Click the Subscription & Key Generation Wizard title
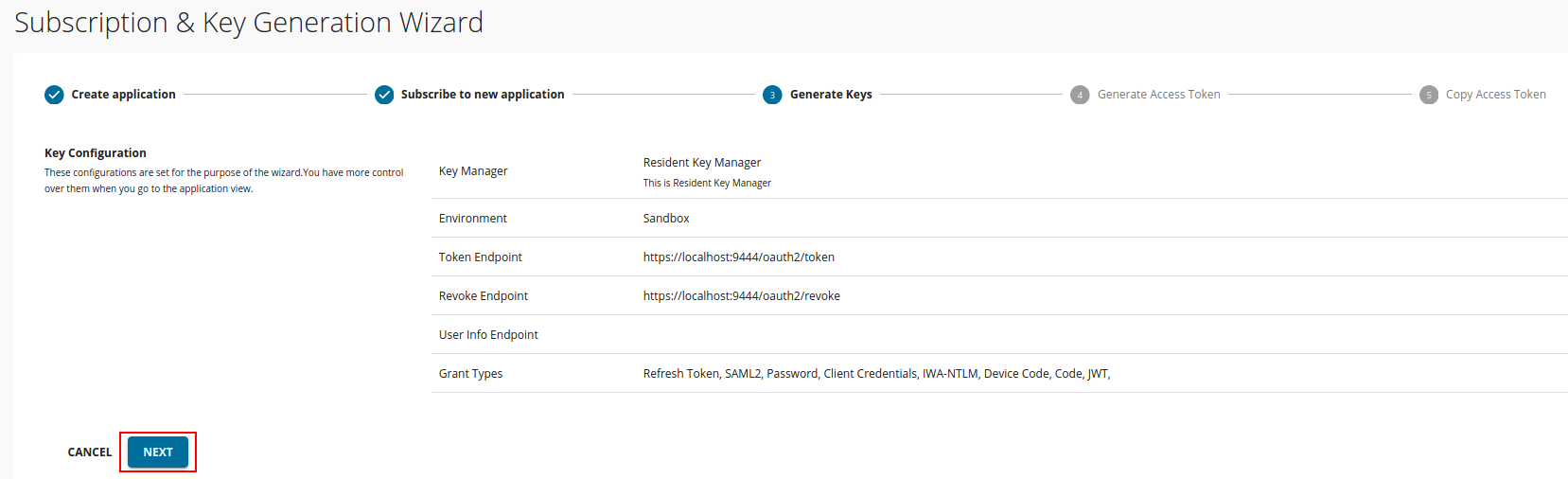This screenshot has height=479, width=1568. (x=249, y=23)
